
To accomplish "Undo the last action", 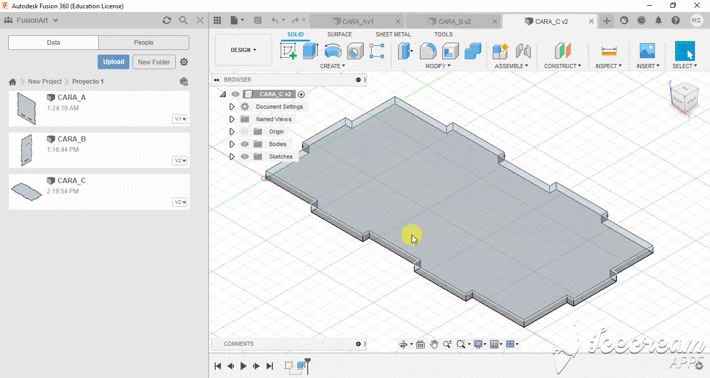I will coord(274,20).
